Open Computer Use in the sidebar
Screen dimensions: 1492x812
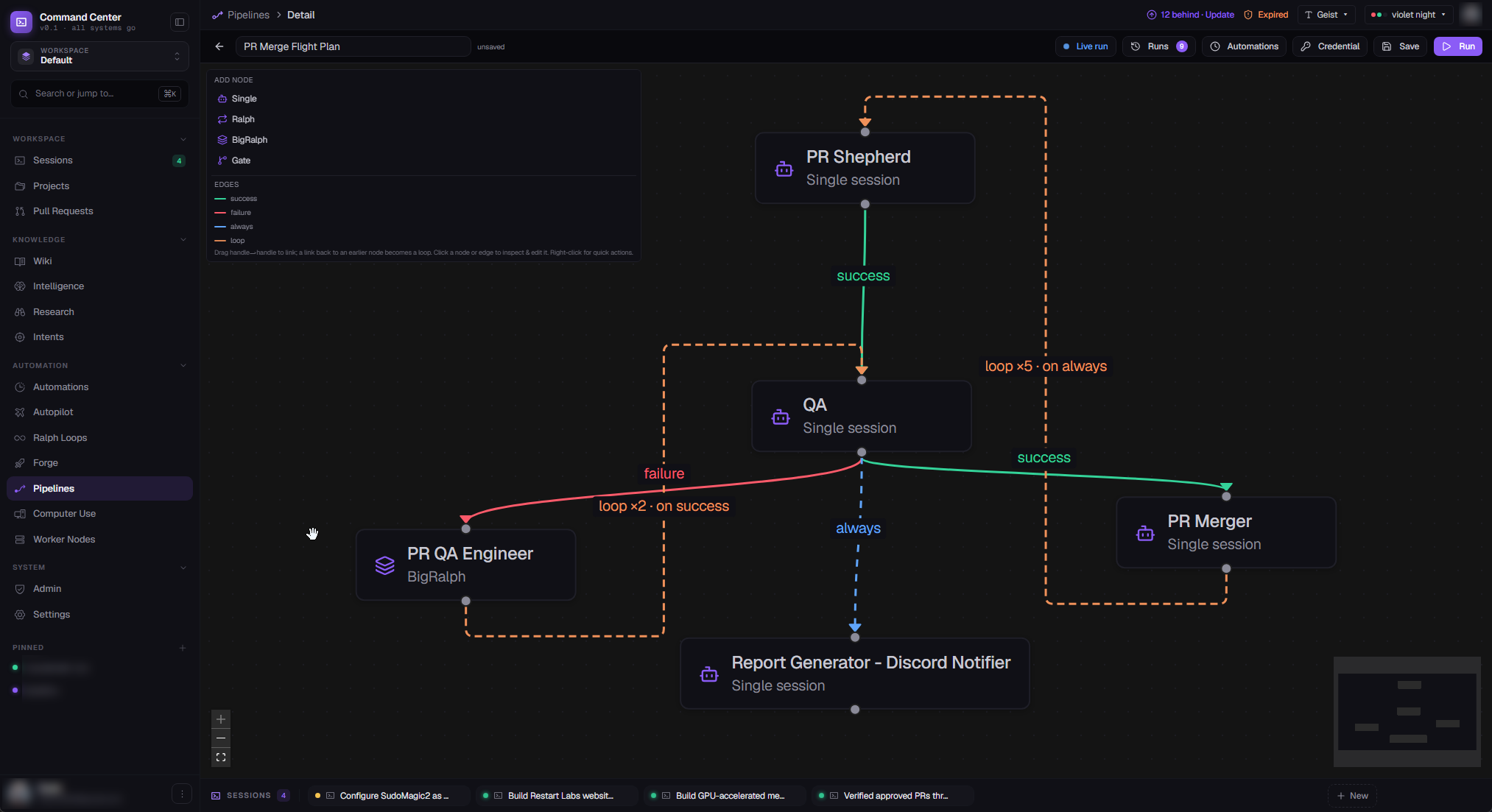(99, 514)
